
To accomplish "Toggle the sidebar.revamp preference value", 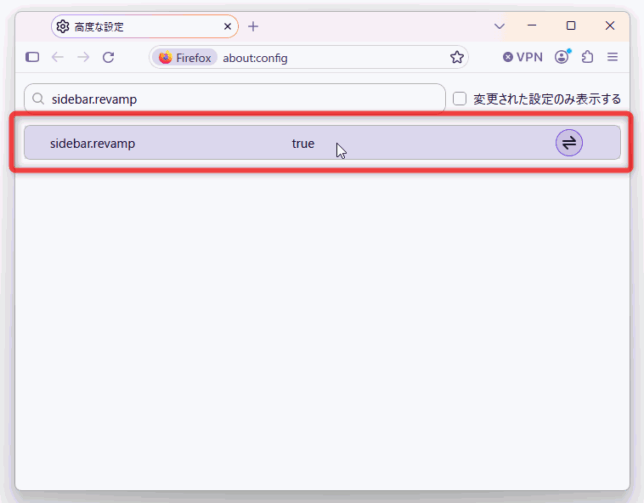I will (x=569, y=143).
